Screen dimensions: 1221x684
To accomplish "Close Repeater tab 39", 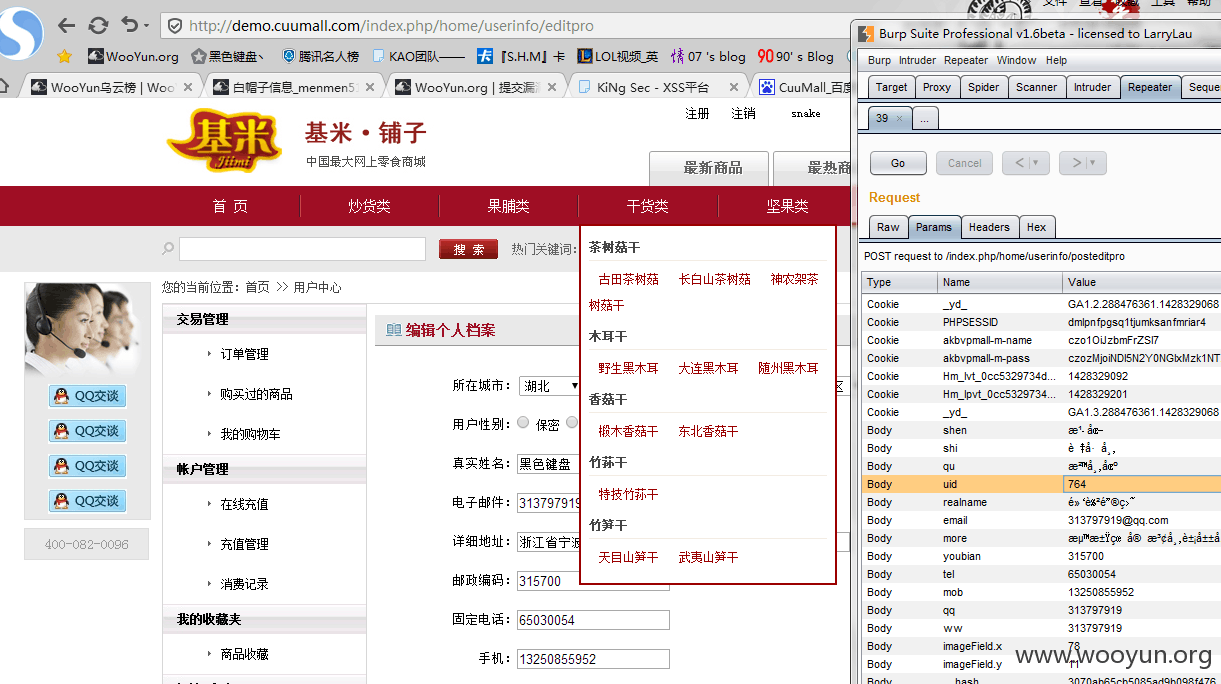I will [898, 119].
